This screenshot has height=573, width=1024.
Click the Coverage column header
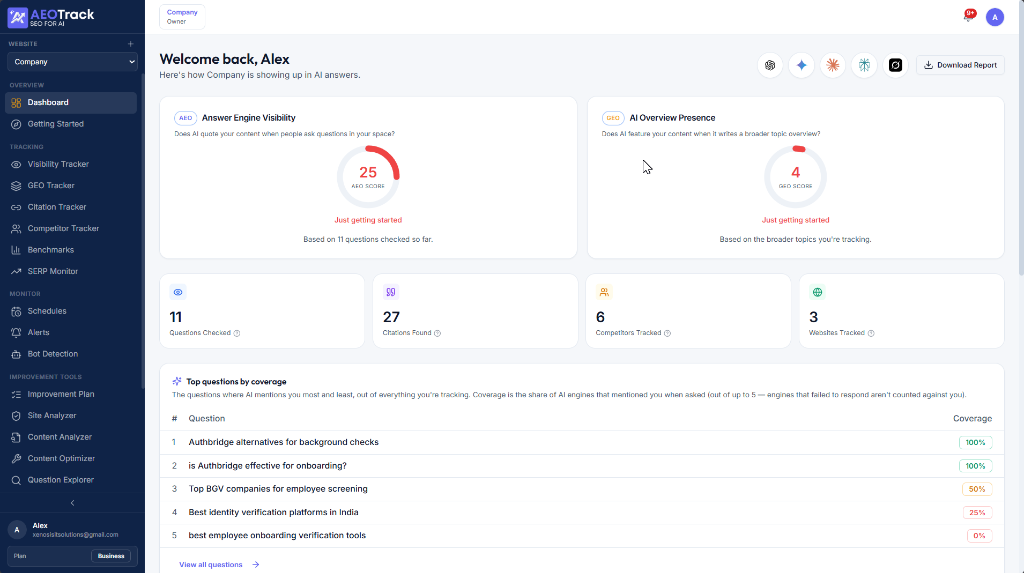(x=972, y=419)
